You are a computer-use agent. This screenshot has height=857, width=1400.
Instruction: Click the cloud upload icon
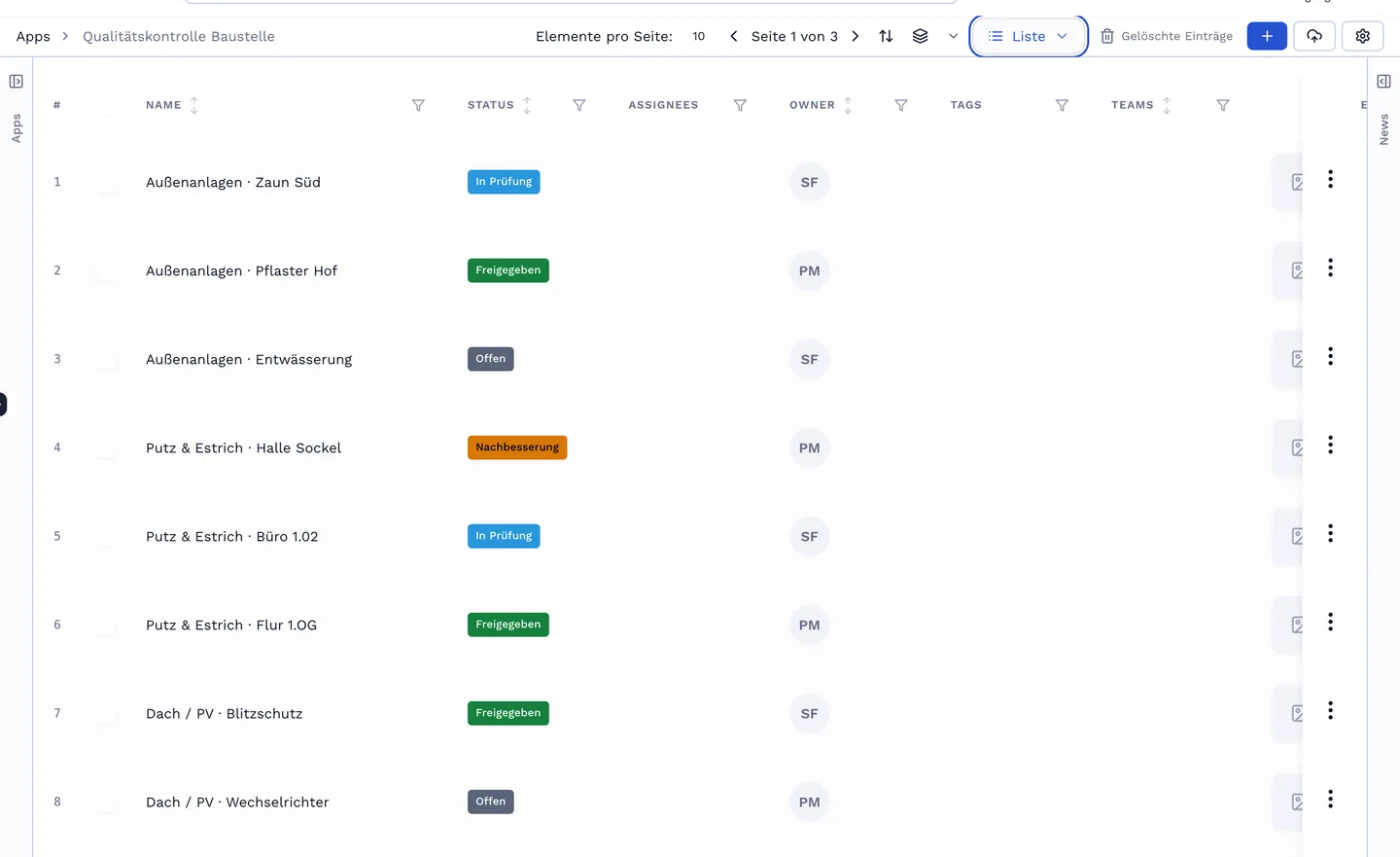click(1314, 36)
